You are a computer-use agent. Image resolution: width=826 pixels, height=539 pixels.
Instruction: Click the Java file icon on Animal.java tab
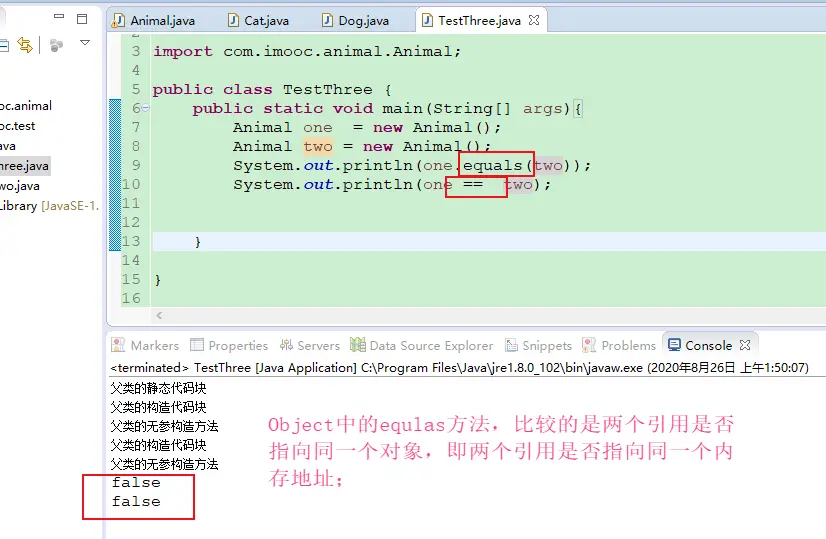[x=119, y=21]
